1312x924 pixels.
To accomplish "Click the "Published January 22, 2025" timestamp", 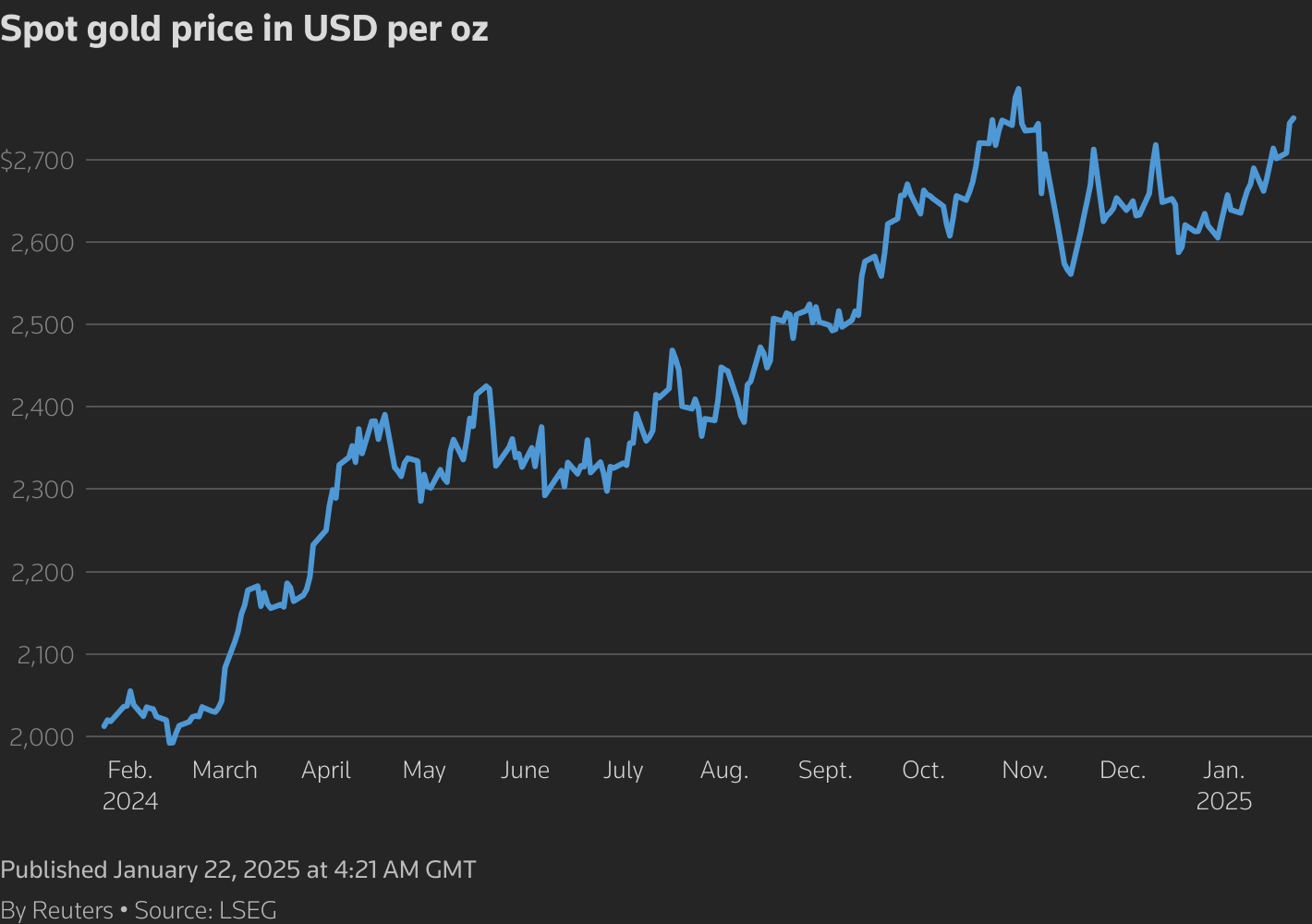I will pos(238,869).
